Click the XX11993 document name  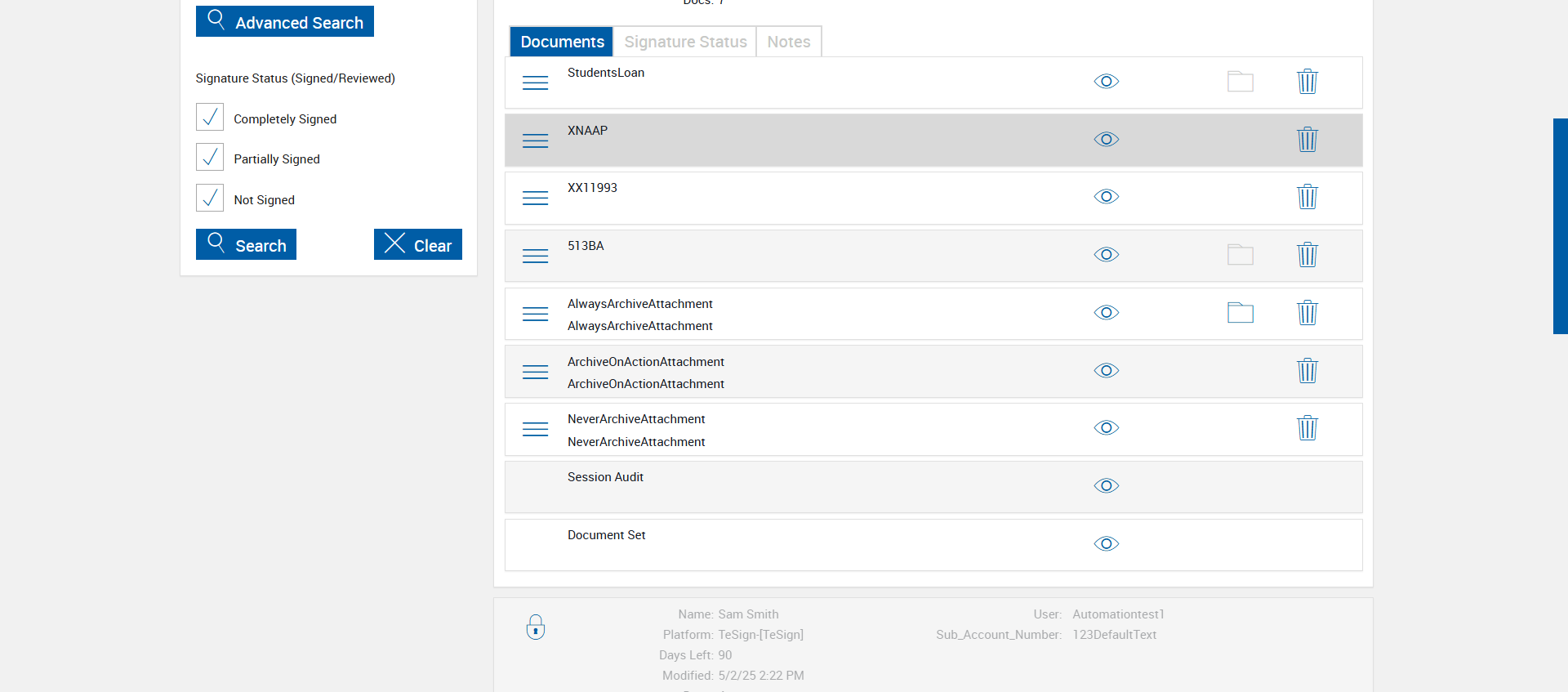[593, 188]
